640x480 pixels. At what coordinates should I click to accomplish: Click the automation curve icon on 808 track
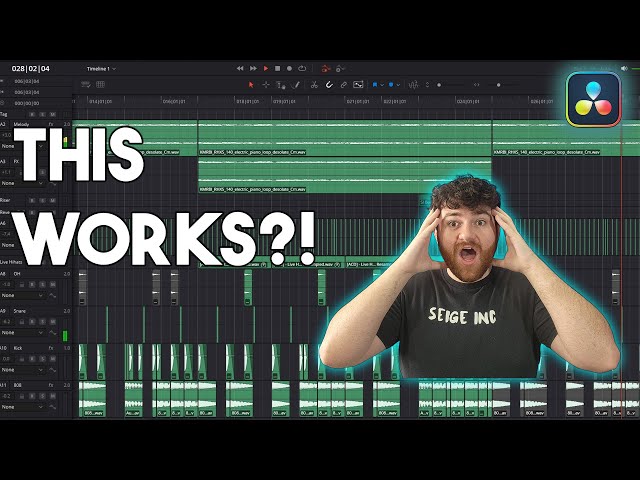[52, 407]
